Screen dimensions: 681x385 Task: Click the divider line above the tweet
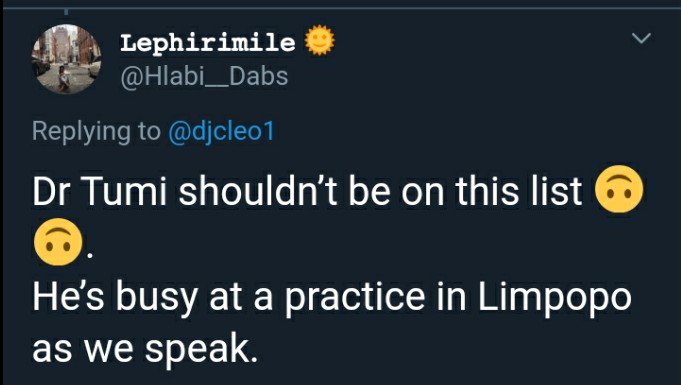(x=340, y=8)
